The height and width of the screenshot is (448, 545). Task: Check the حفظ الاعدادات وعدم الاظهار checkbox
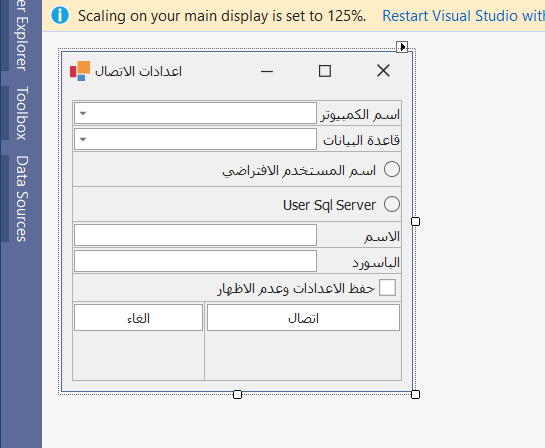click(x=387, y=287)
